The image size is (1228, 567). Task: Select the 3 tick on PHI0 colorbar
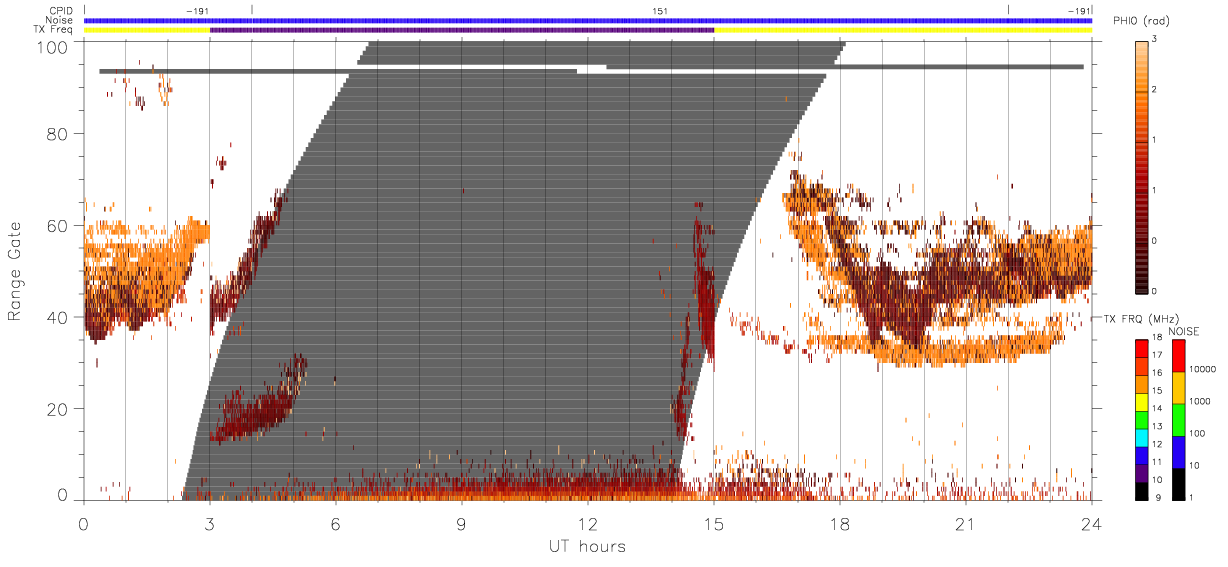[1156, 40]
